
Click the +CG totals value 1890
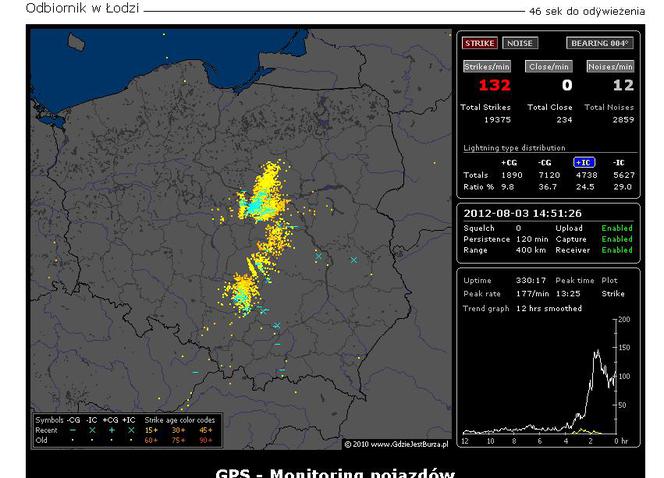512,175
